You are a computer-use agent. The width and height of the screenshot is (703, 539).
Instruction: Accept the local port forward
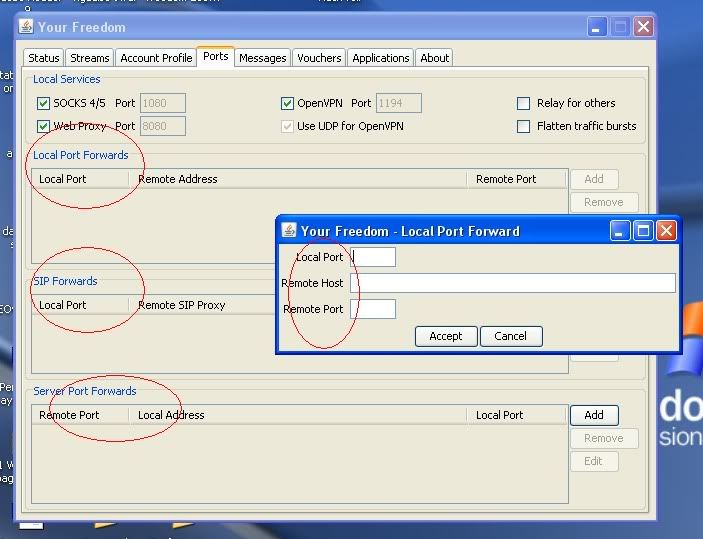point(446,336)
